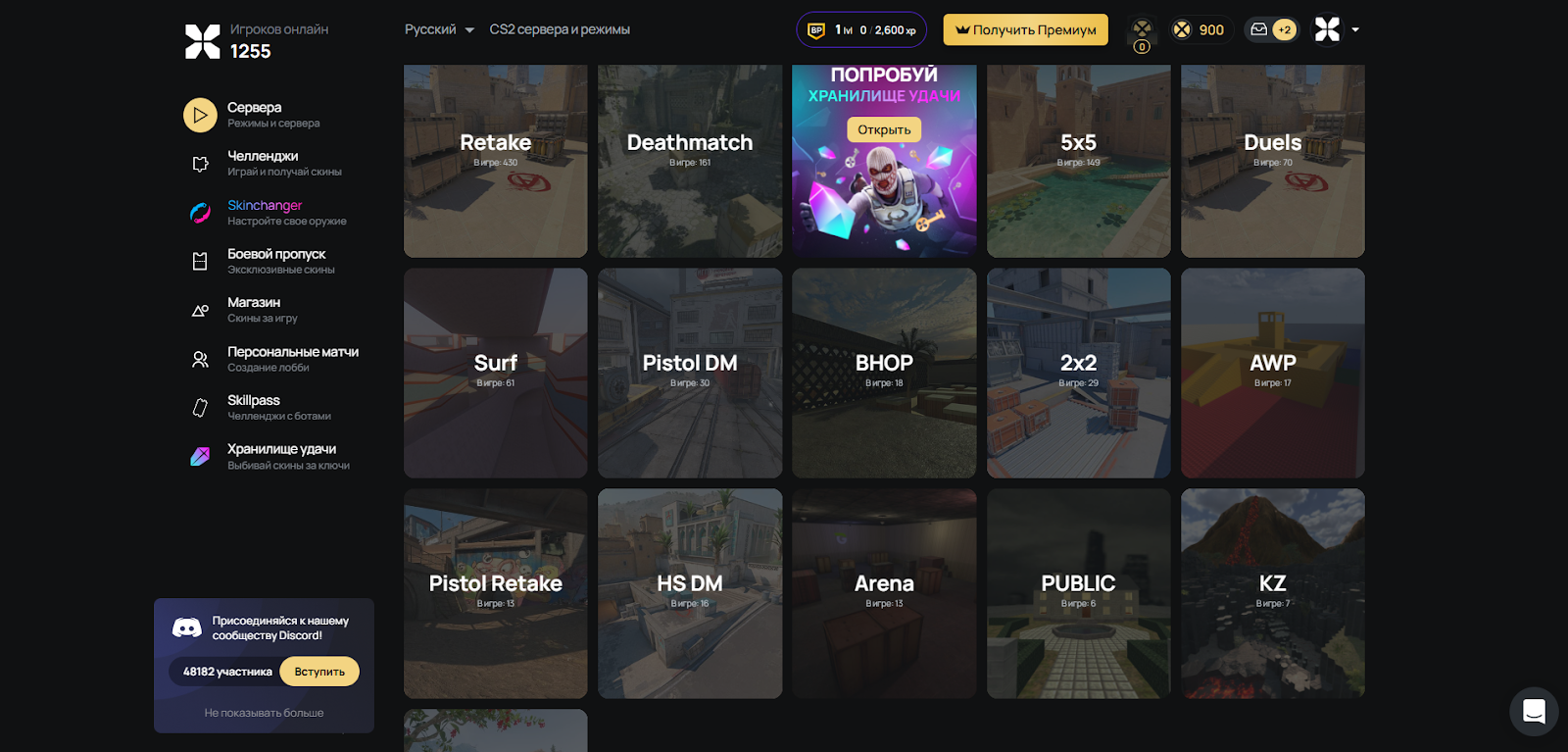Image resolution: width=1568 pixels, height=752 pixels.
Task: Open the Challenges puzzle icon
Action: (200, 164)
